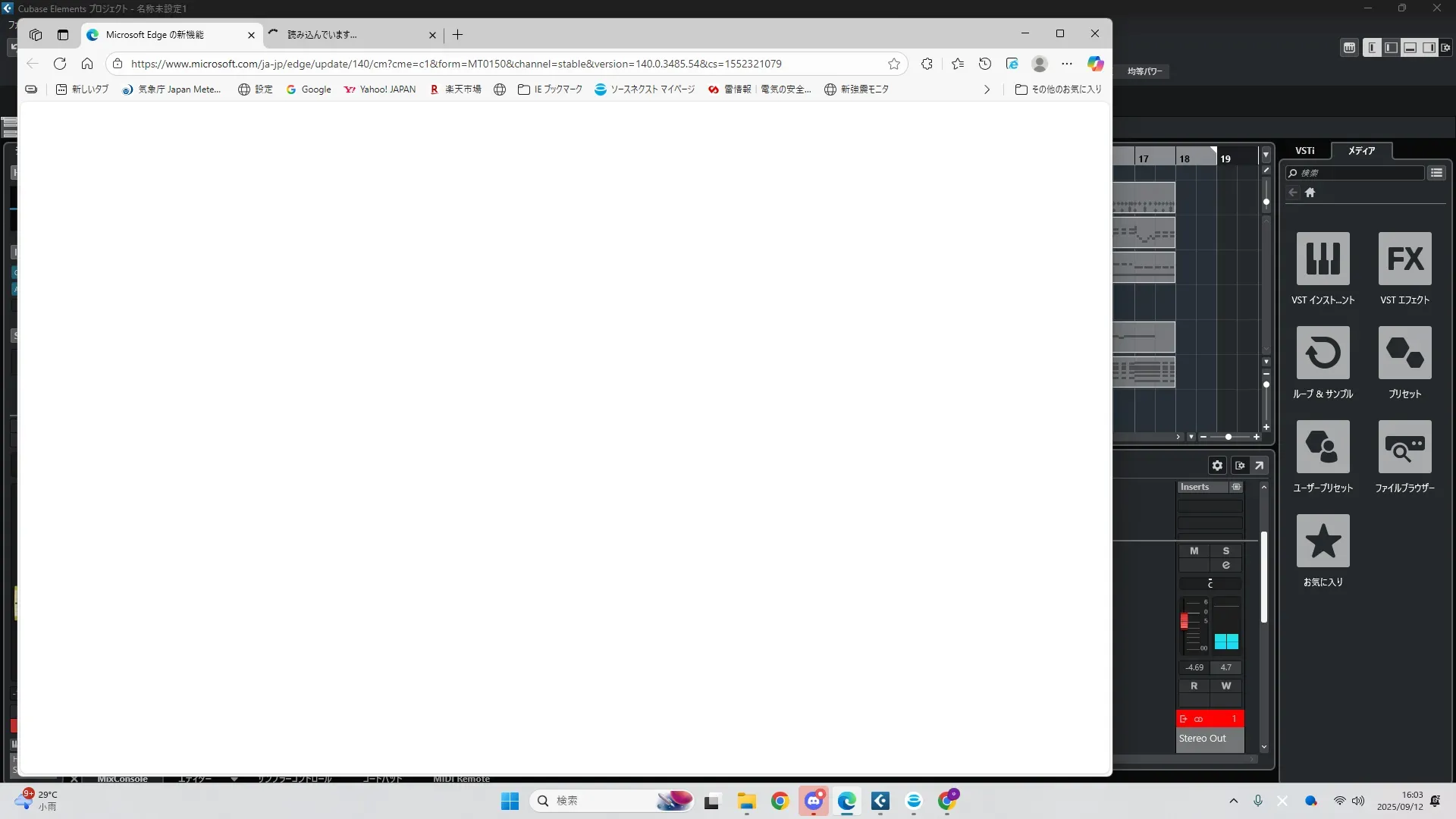Click the Google bookmark link

coord(309,89)
